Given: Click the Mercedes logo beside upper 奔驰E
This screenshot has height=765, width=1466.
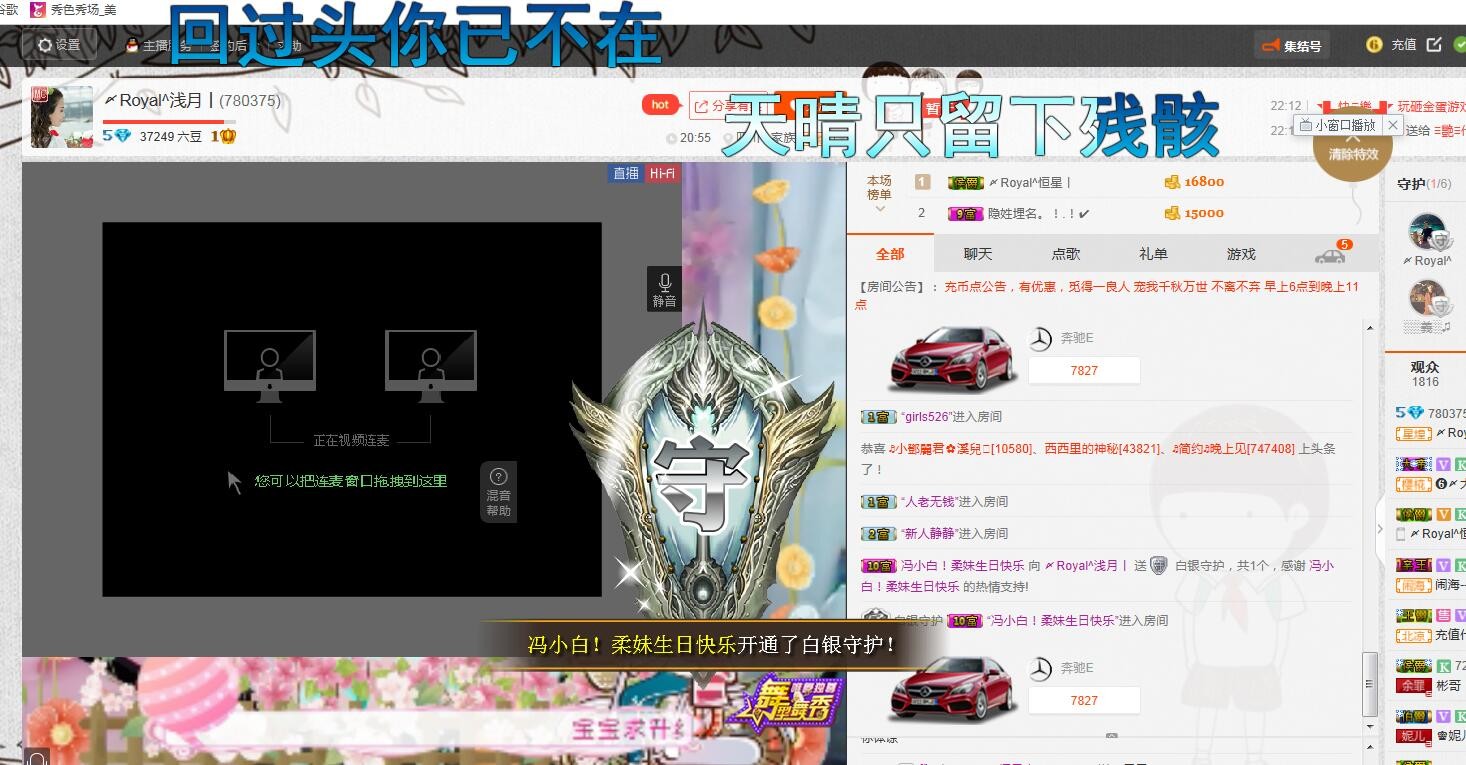Looking at the screenshot, I should click(1041, 339).
